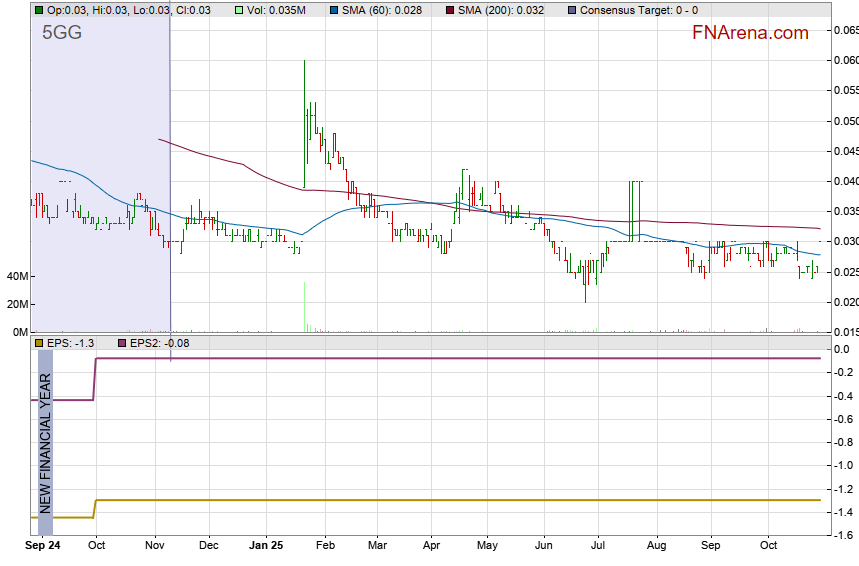Click the SMA (200): 0.032 legend text
Image resolution: width=859 pixels, height=566 pixels.
(501, 10)
